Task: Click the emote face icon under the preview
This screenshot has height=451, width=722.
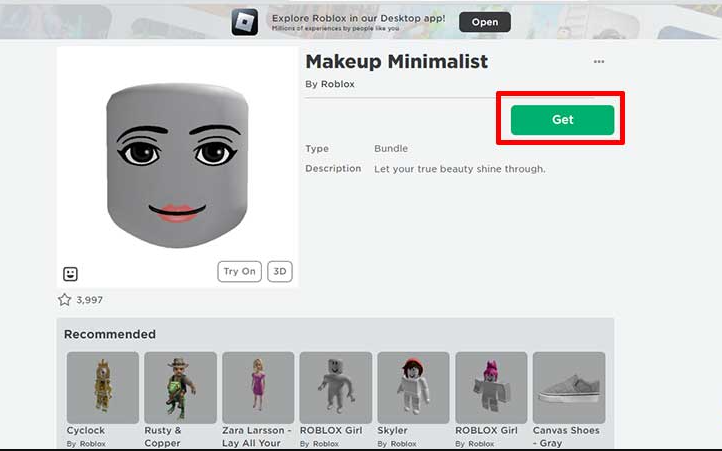Action: click(x=70, y=274)
